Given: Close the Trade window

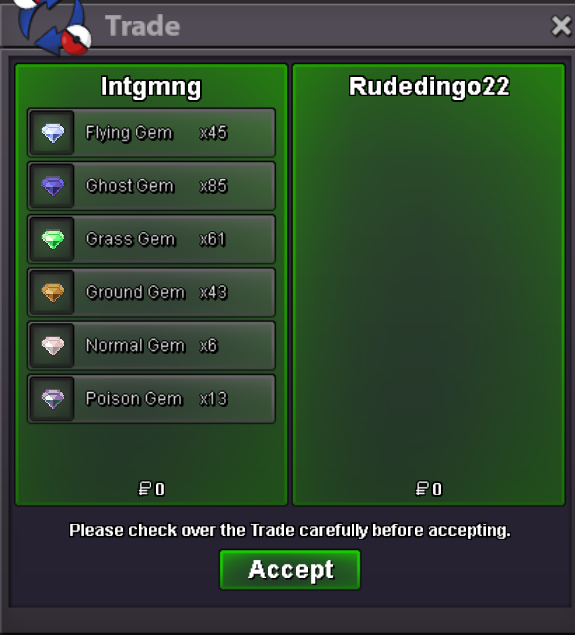Looking at the screenshot, I should coord(561,26).
